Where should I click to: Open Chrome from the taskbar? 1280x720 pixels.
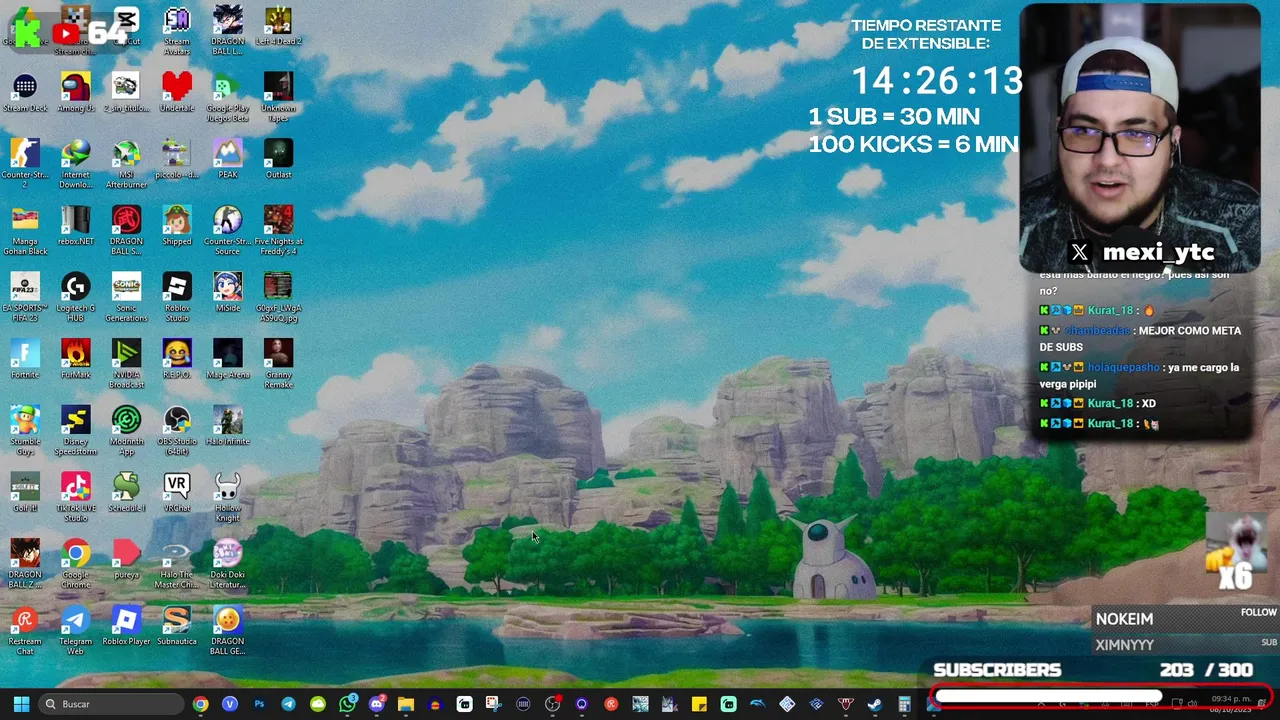click(x=201, y=704)
